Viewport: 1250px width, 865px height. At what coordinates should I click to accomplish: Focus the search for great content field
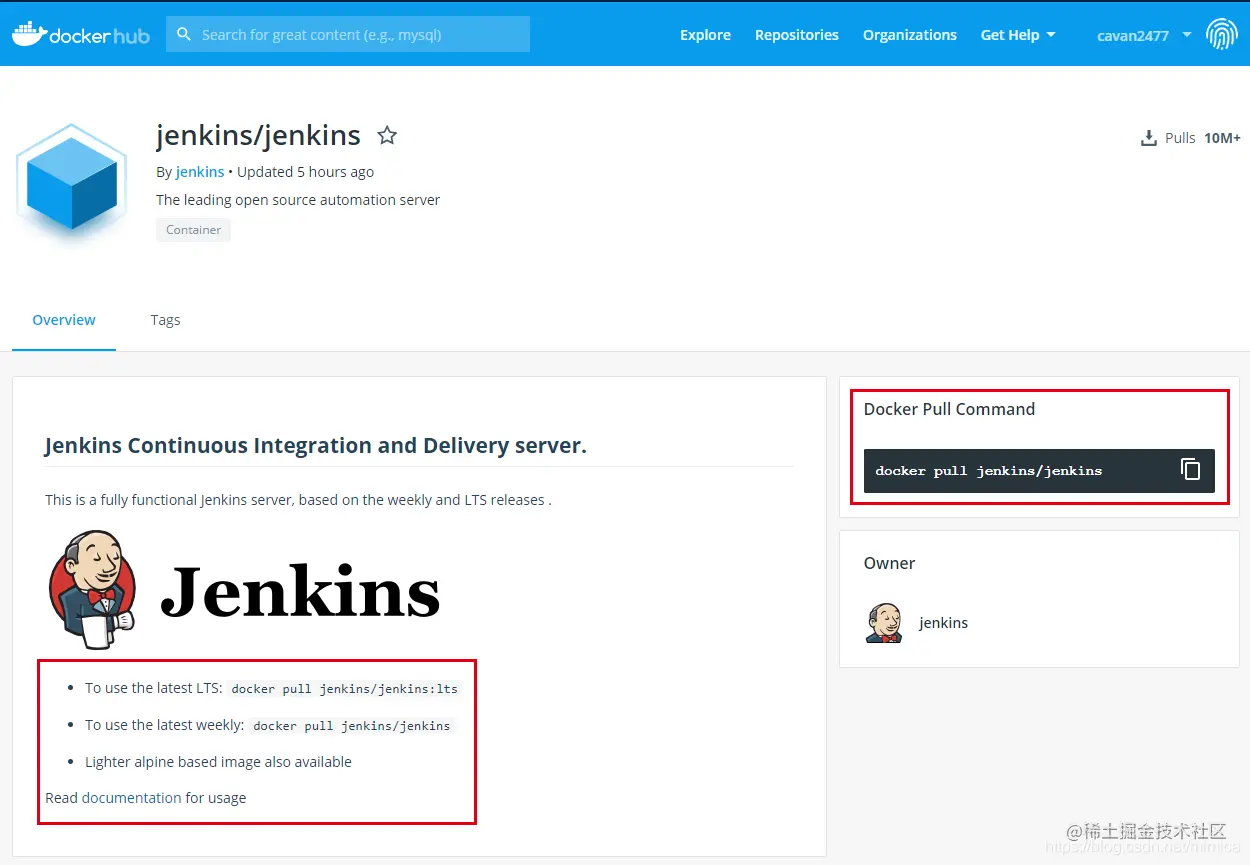tap(348, 34)
